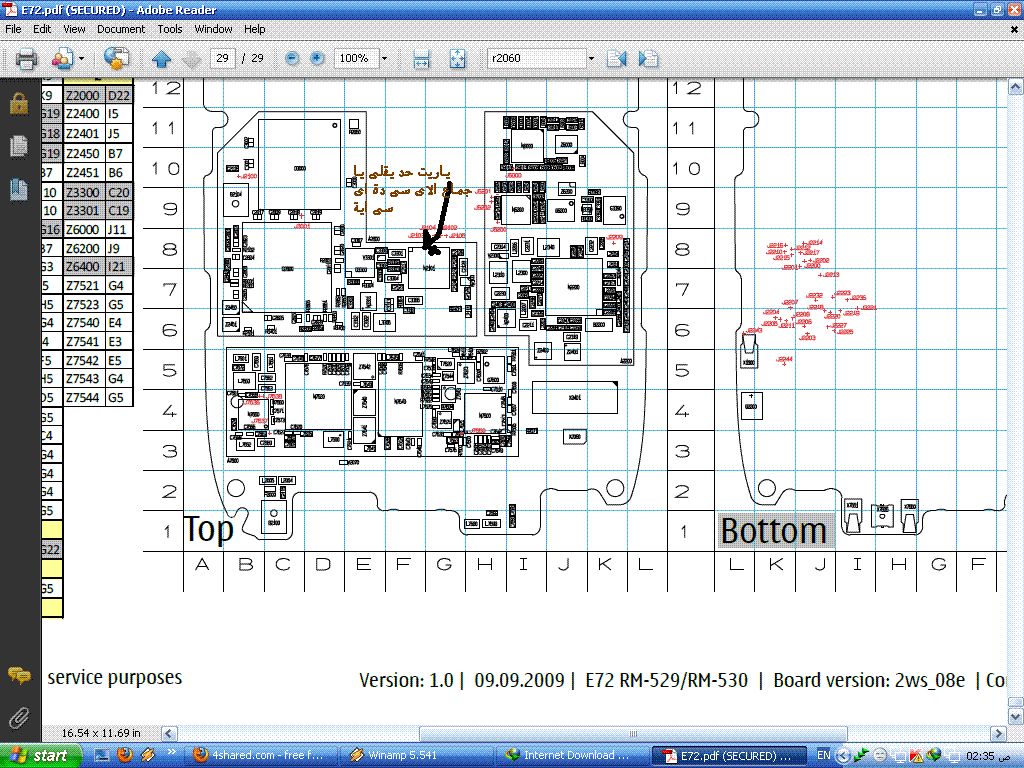
Task: Open the Document menu
Action: click(x=121, y=29)
